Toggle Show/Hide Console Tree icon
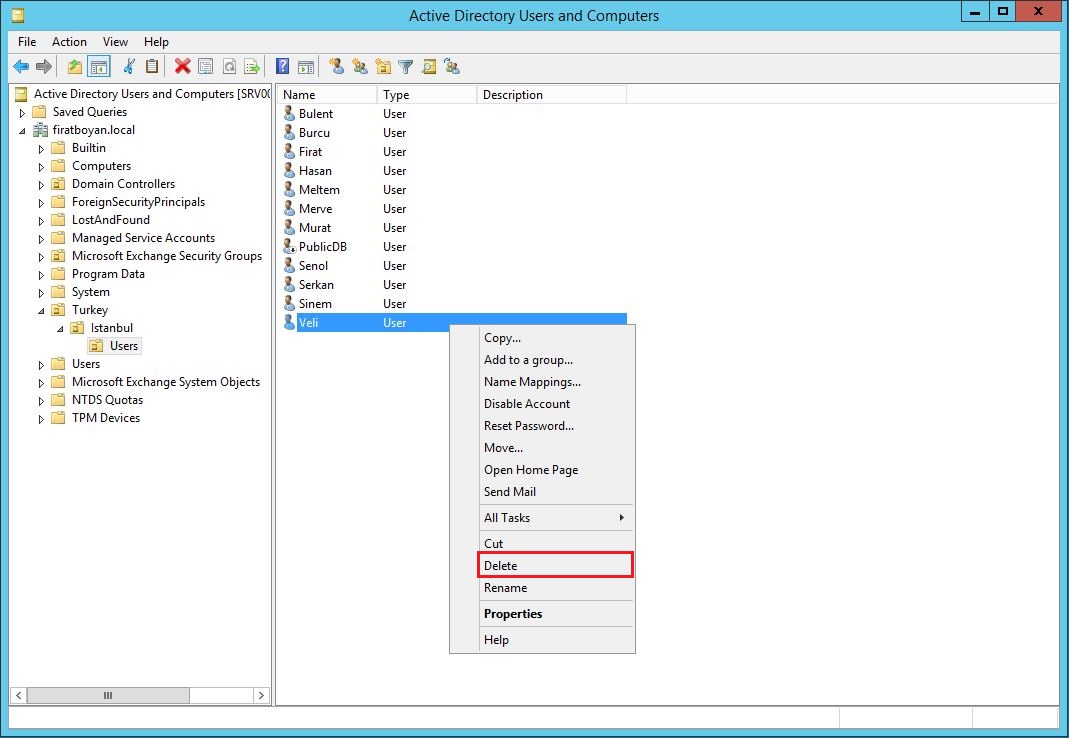 99,67
